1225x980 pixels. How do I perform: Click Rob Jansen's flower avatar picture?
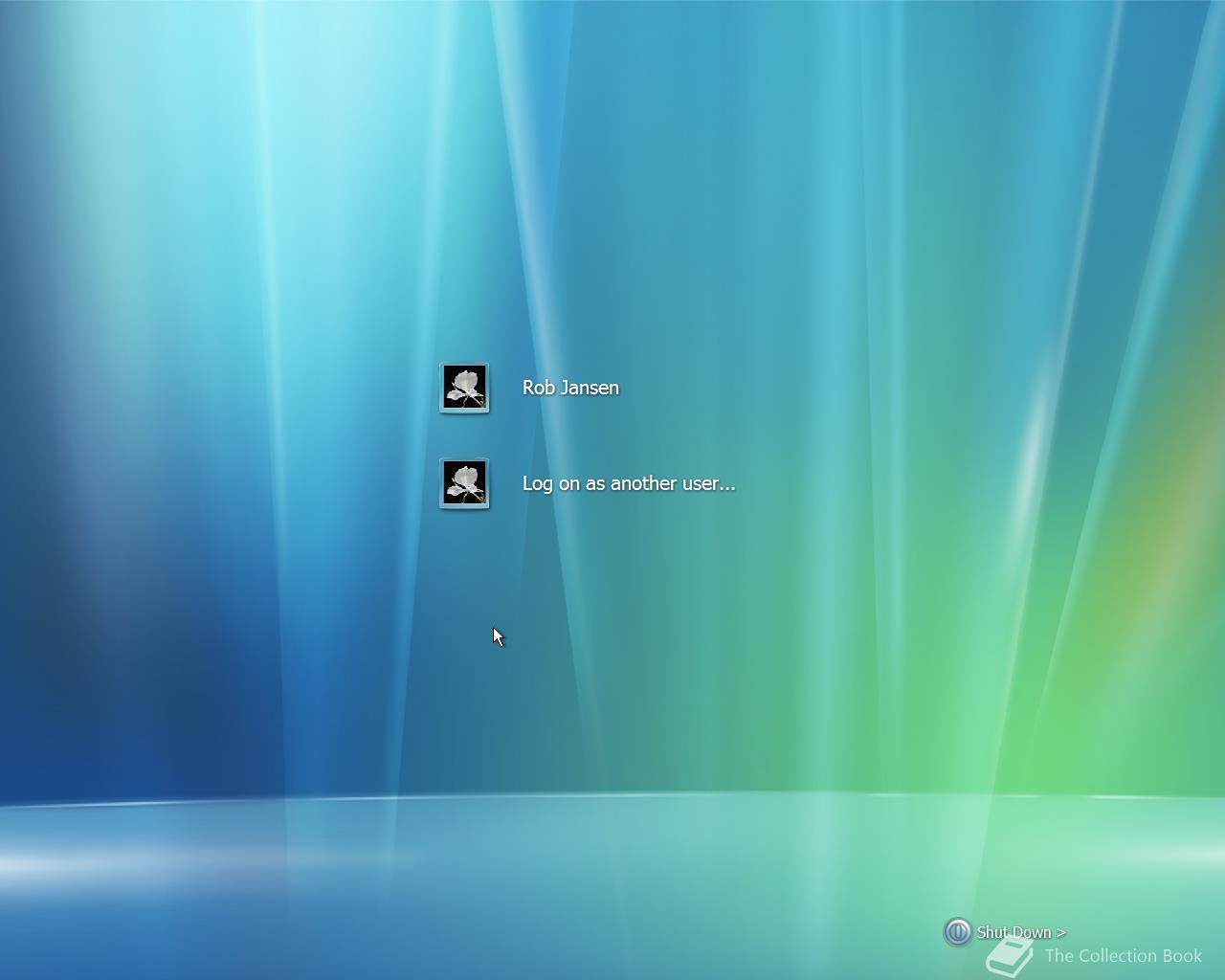[464, 388]
